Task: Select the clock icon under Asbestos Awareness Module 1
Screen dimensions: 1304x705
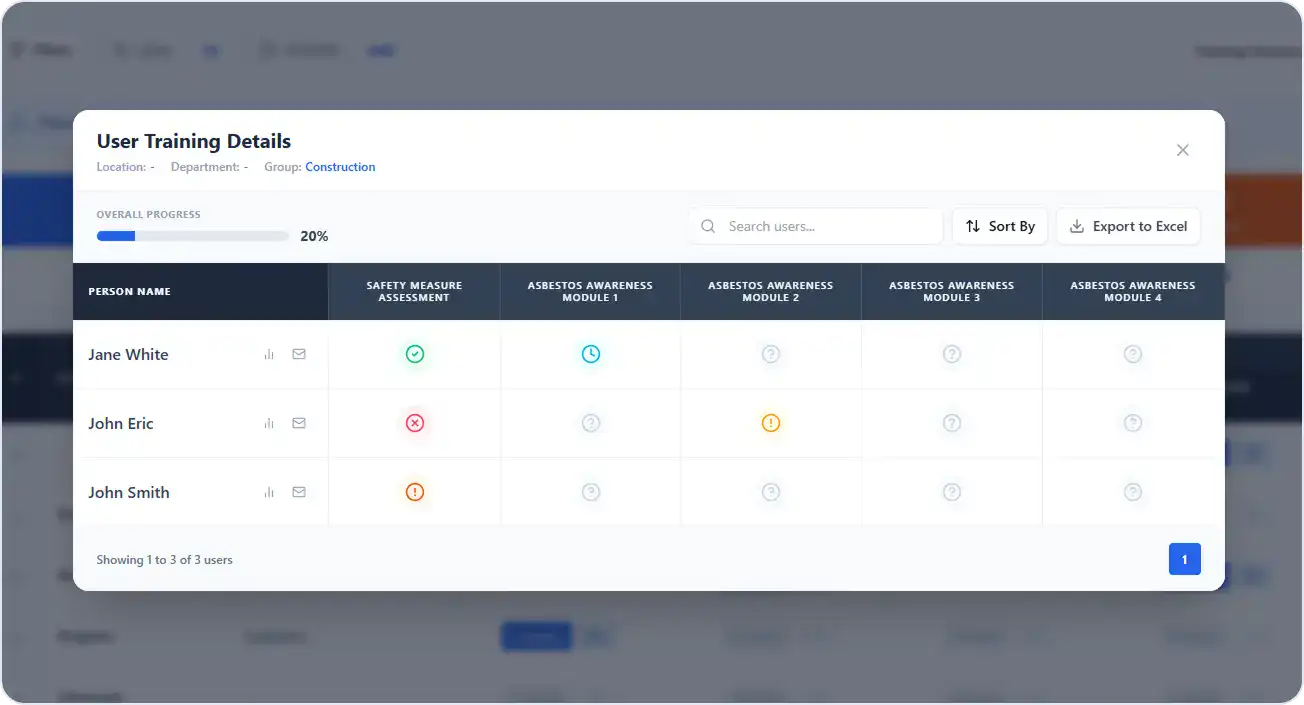Action: 590,353
